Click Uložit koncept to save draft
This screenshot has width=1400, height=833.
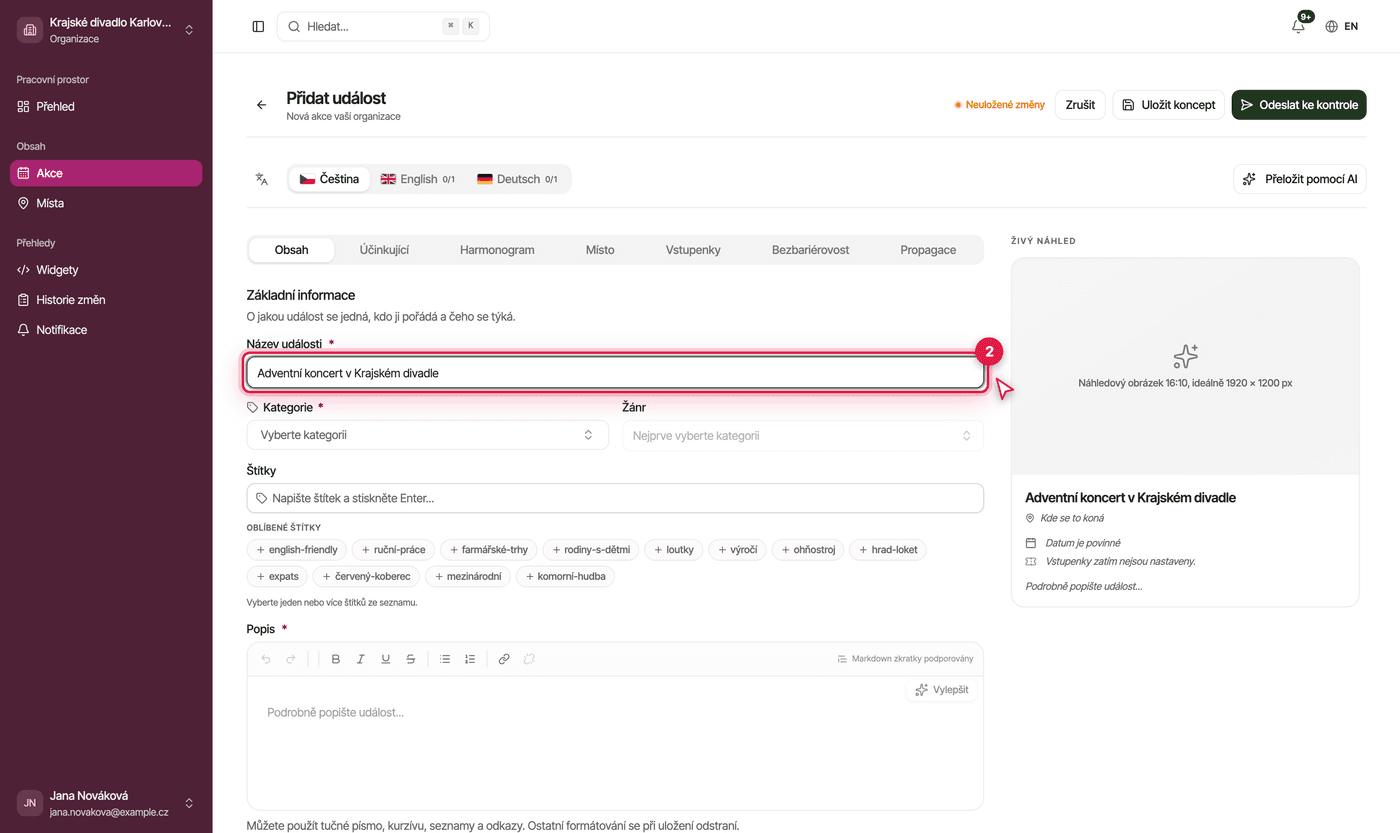point(1168,105)
